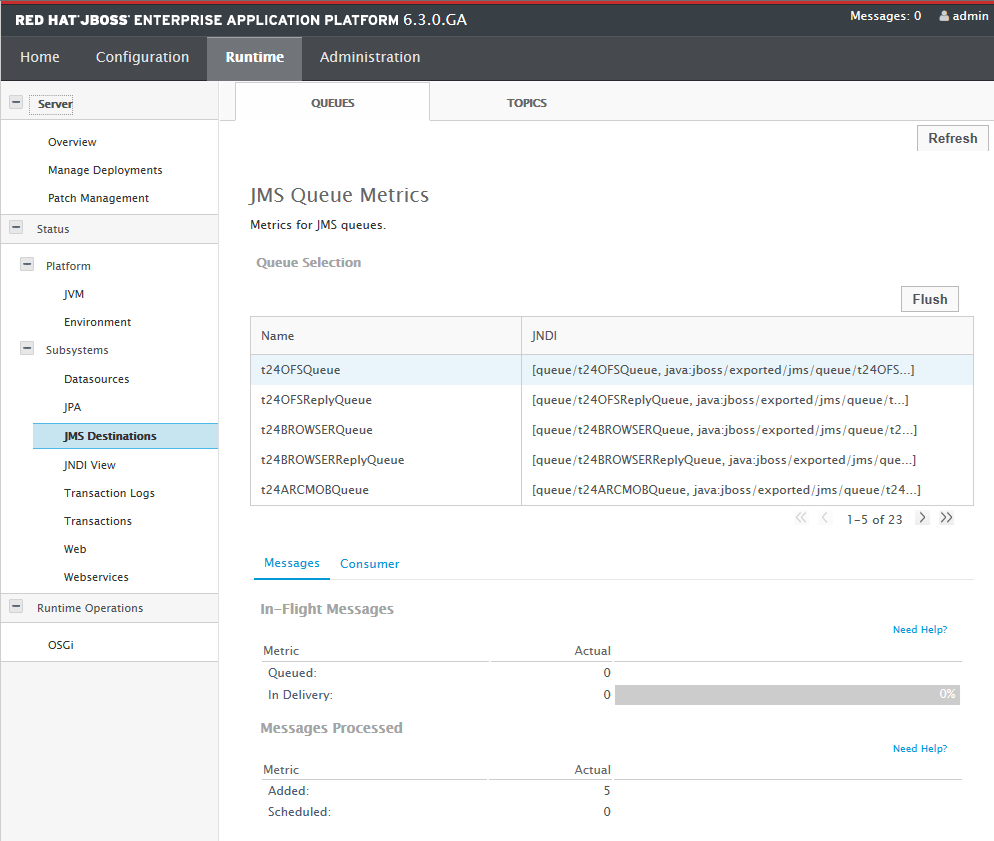Jump to the last page of queues
Image resolution: width=994 pixels, height=841 pixels.
[x=946, y=518]
